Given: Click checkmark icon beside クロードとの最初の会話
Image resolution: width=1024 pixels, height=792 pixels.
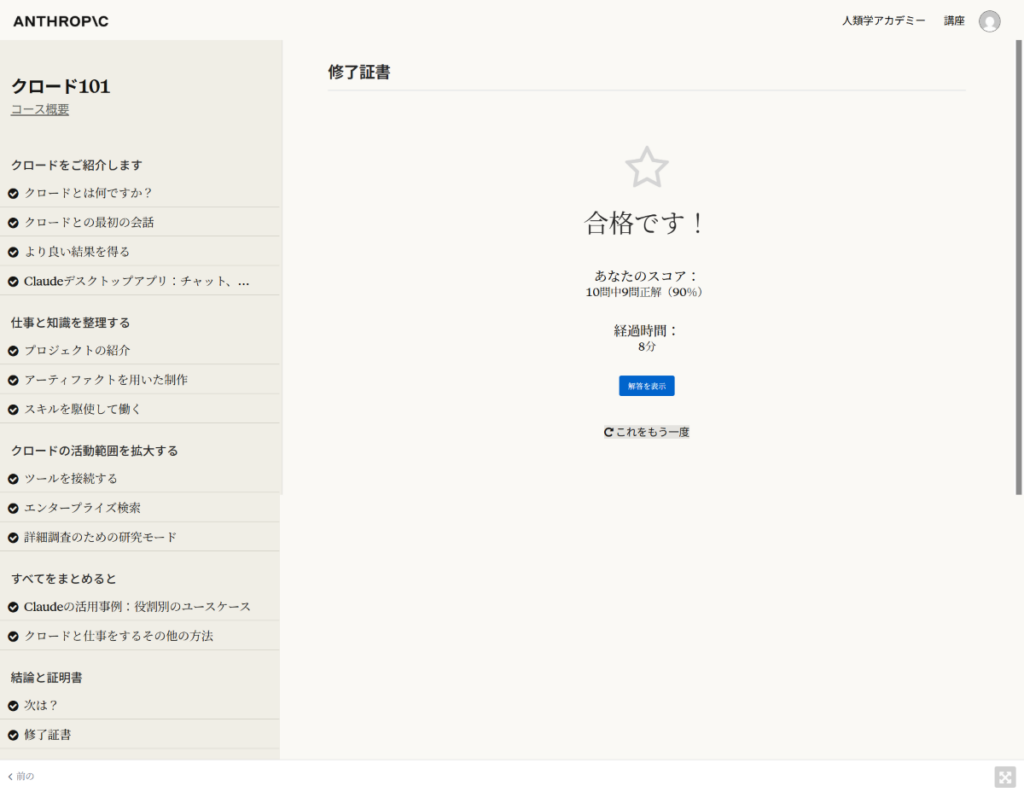Looking at the screenshot, I should [13, 223].
